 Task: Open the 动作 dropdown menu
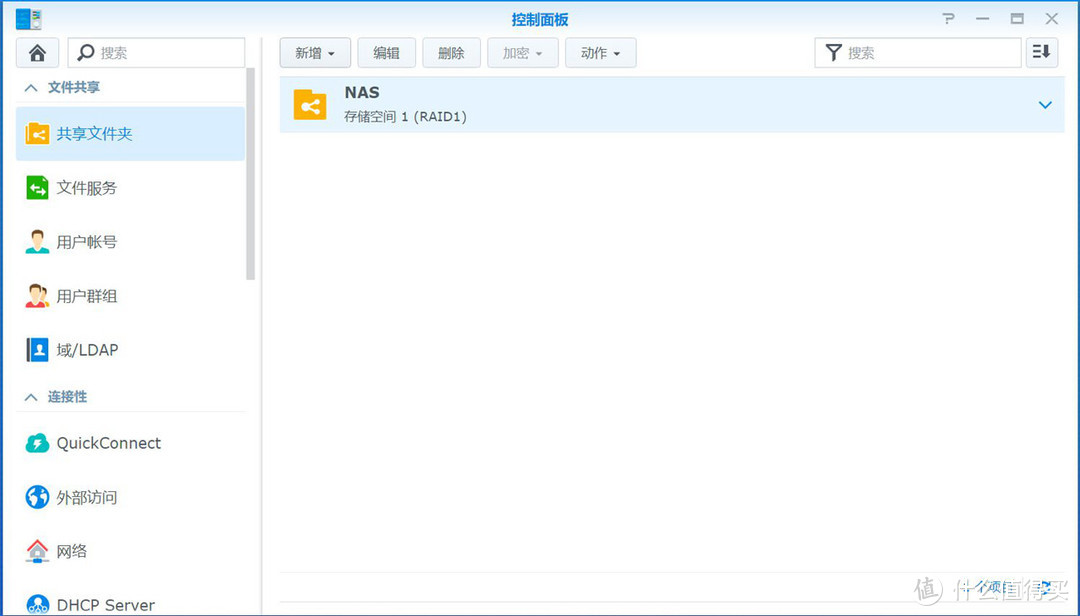coord(600,52)
